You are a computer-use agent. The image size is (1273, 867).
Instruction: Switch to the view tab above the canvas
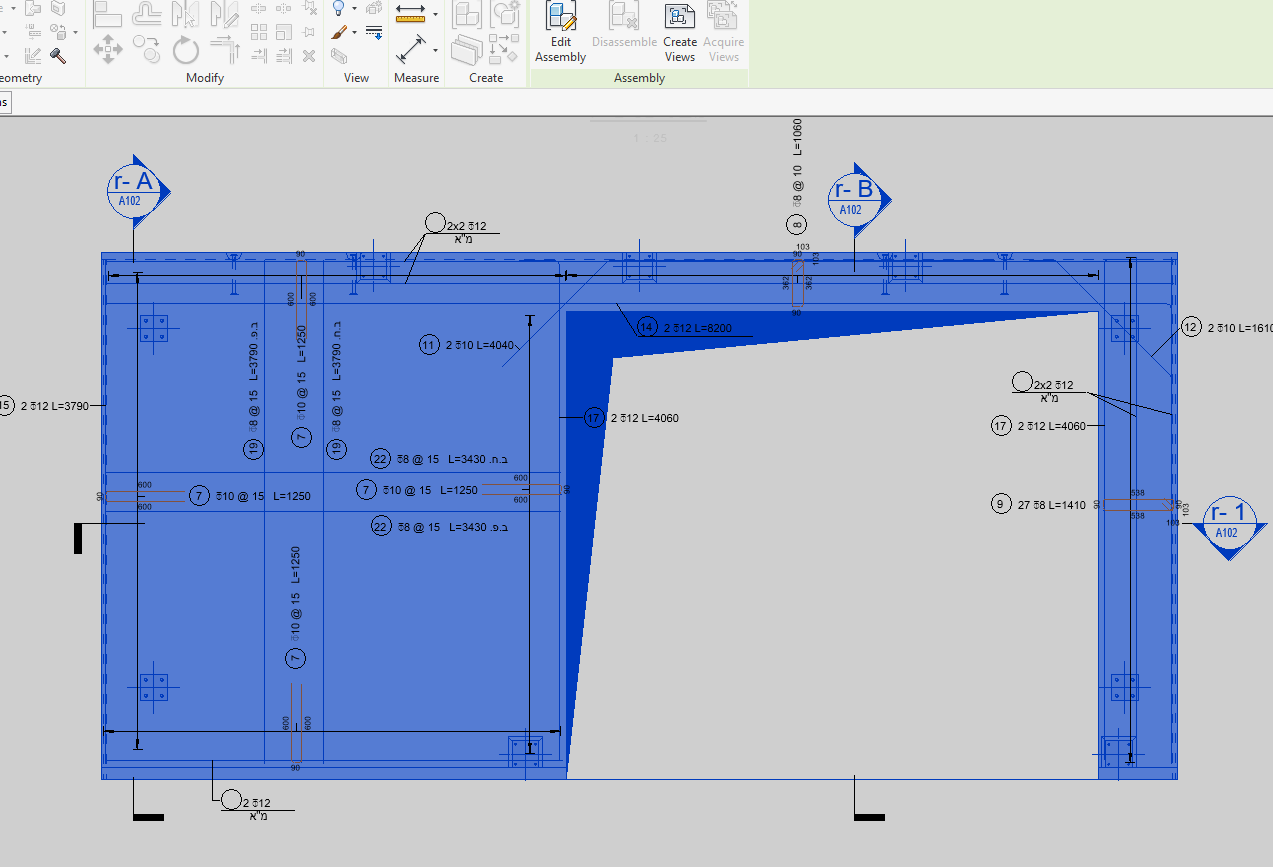5,102
